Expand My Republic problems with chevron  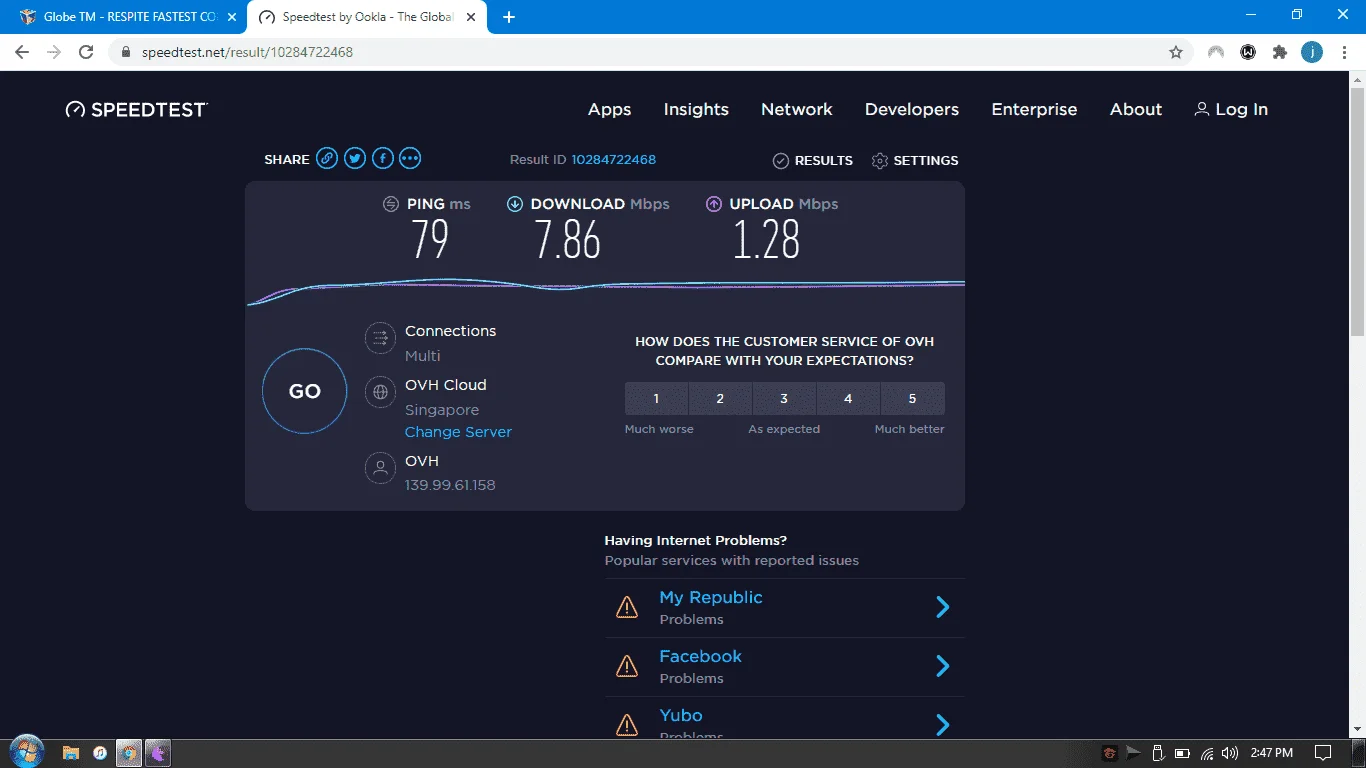(942, 607)
